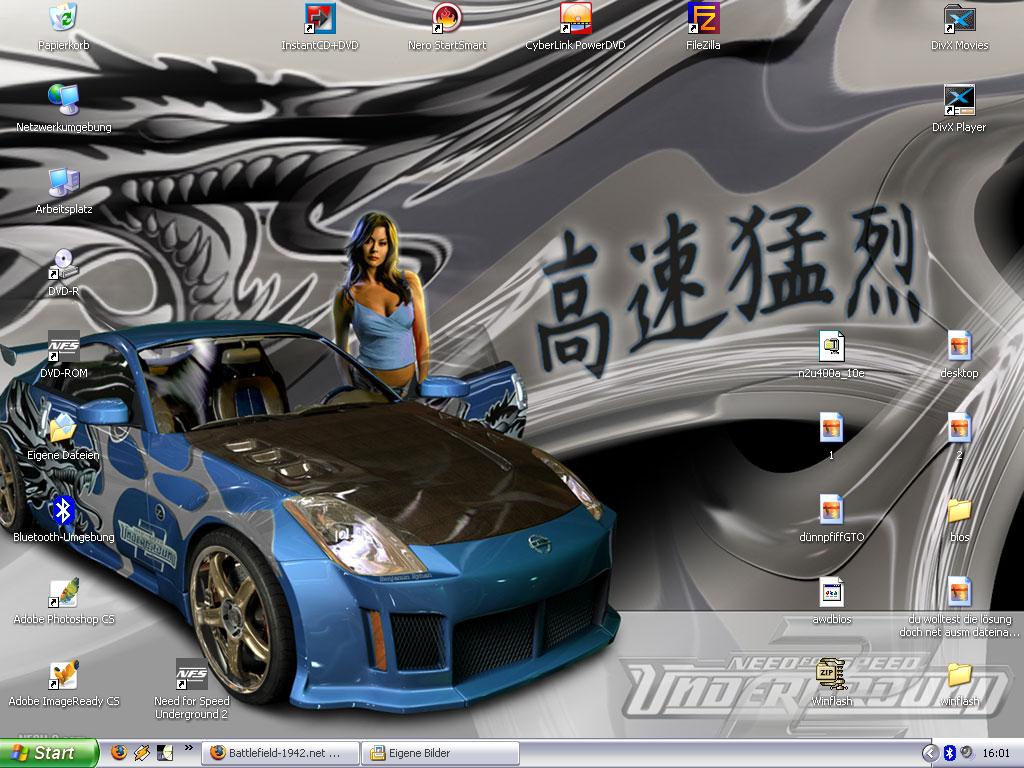Launch Firefox from the quick launch bar
The width and height of the screenshot is (1024, 768).
tap(119, 753)
